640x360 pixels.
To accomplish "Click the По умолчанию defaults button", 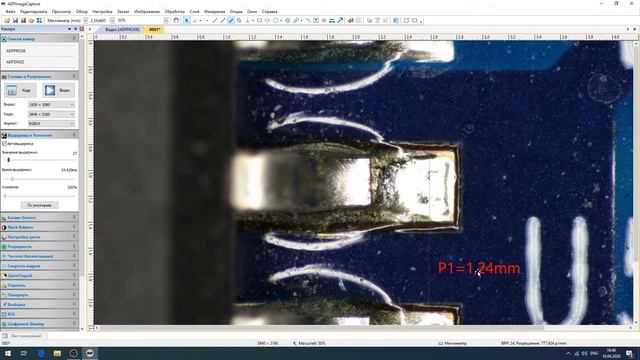I will [x=39, y=205].
